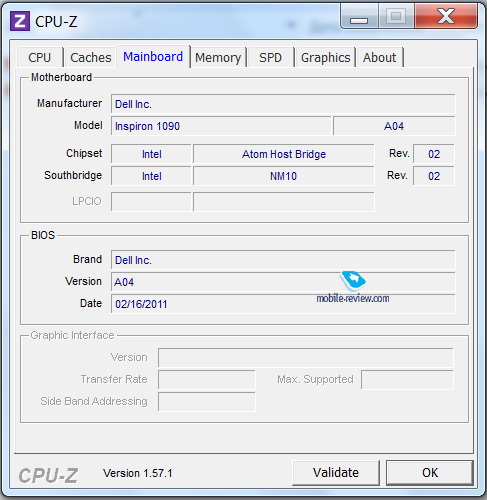Viewport: 487px width, 500px height.
Task: Click the BIOS Version A04 field
Action: point(283,282)
